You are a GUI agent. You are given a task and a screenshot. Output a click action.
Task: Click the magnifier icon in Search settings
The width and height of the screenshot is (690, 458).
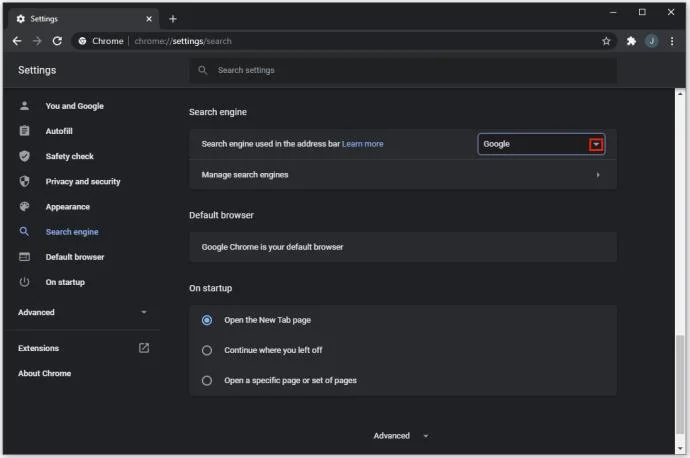tap(202, 70)
